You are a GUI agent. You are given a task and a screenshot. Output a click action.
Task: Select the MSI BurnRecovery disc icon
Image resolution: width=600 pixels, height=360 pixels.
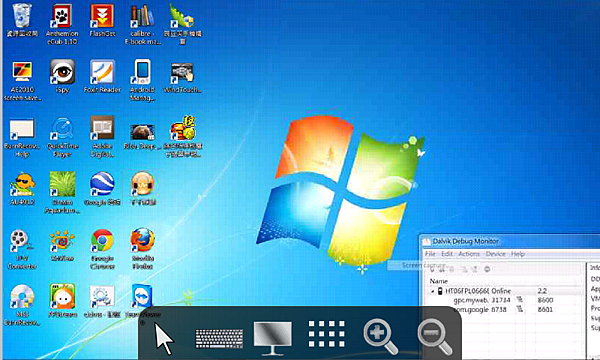(x=22, y=305)
